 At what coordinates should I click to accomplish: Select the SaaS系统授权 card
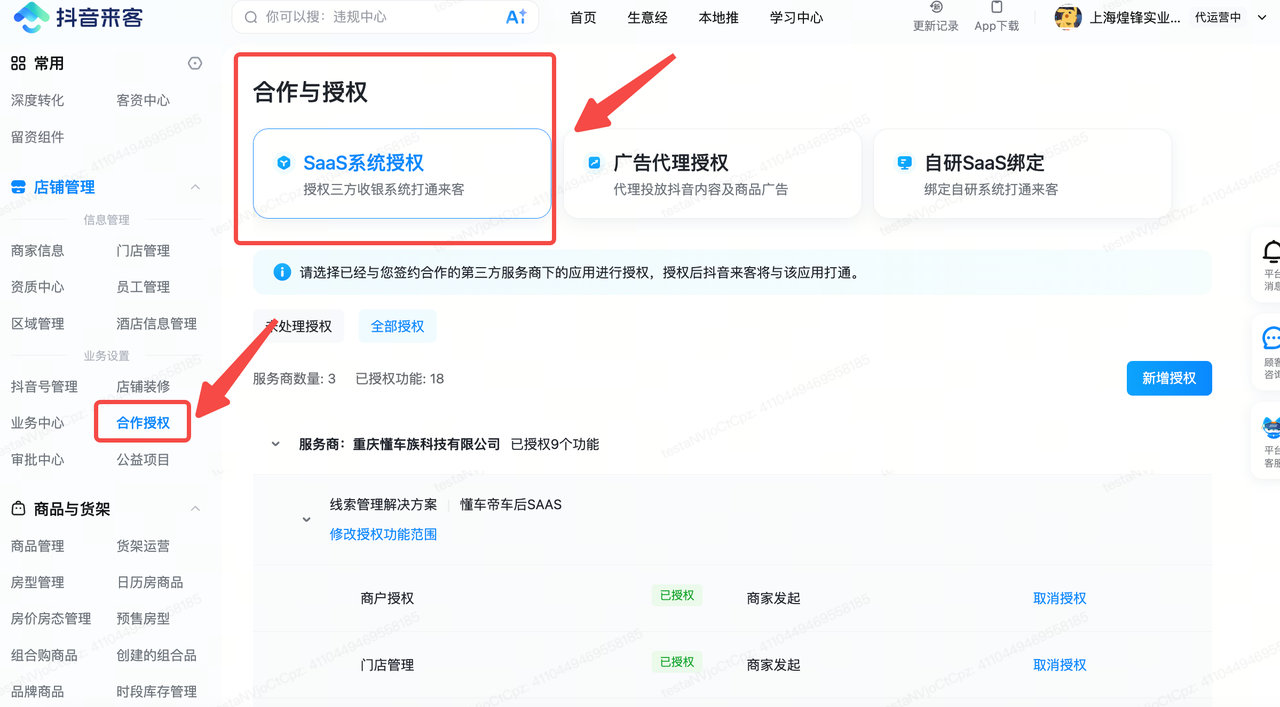point(402,173)
